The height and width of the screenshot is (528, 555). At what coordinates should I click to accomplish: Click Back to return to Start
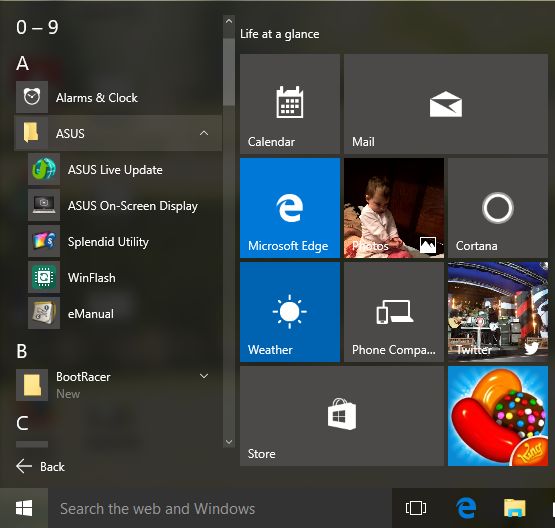click(40, 466)
